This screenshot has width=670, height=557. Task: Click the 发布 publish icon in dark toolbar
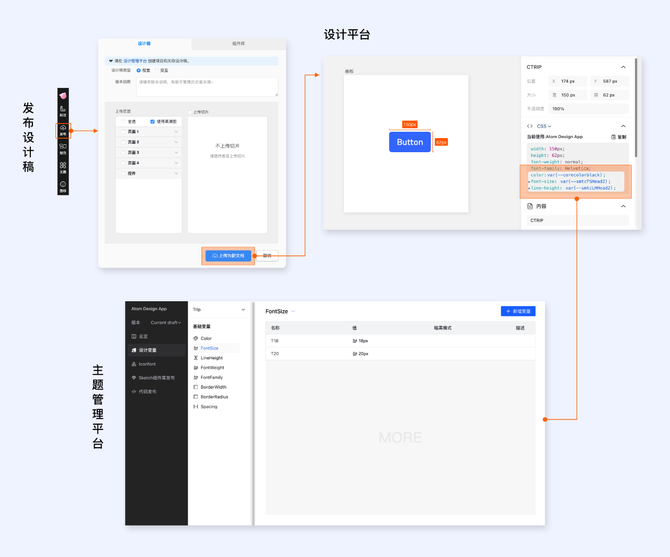(x=63, y=129)
